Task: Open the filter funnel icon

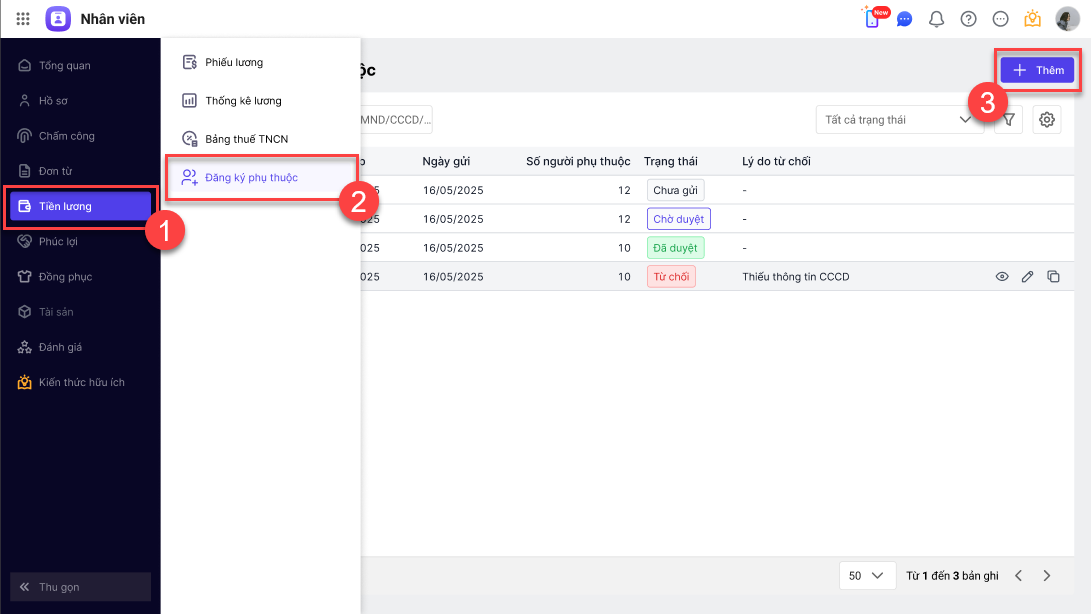Action: [1009, 120]
